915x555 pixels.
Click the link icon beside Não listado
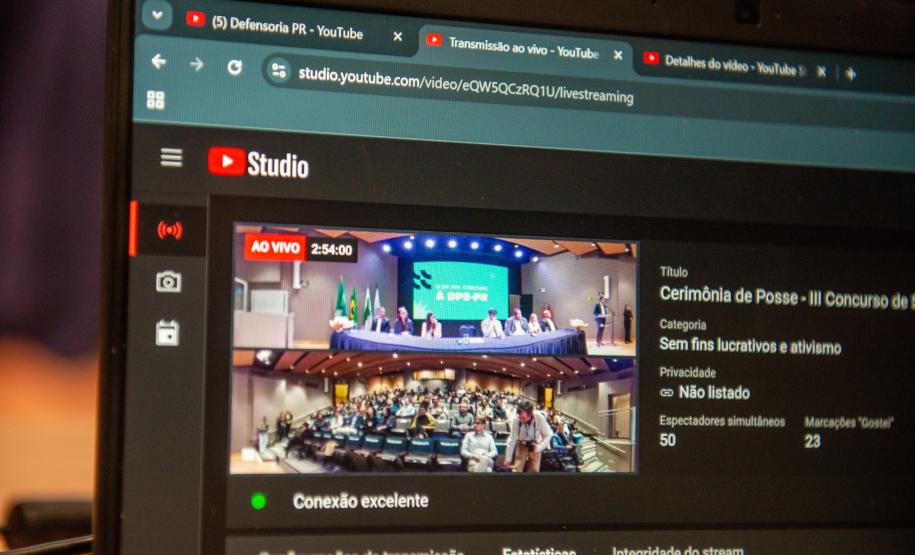click(666, 393)
